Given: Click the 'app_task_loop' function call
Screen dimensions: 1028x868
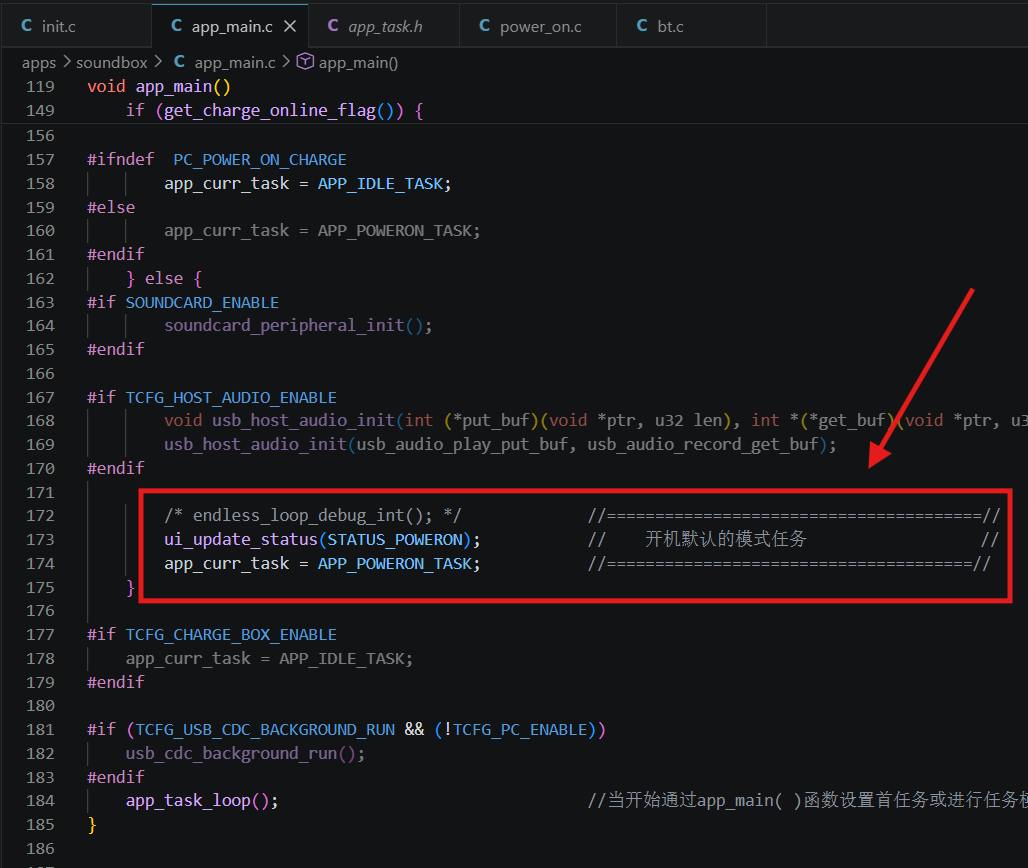Looking at the screenshot, I should tap(188, 801).
